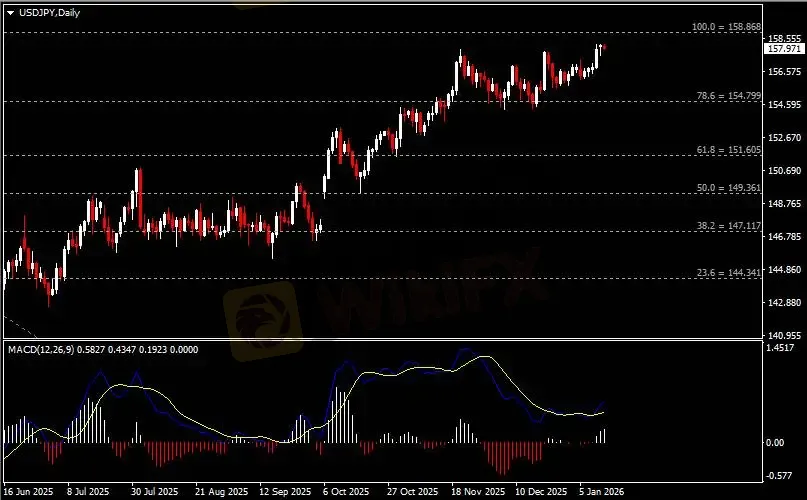Image resolution: width=807 pixels, height=500 pixels.
Task: Select the 16 Jun 2025 date on time axis
Action: click(x=29, y=492)
